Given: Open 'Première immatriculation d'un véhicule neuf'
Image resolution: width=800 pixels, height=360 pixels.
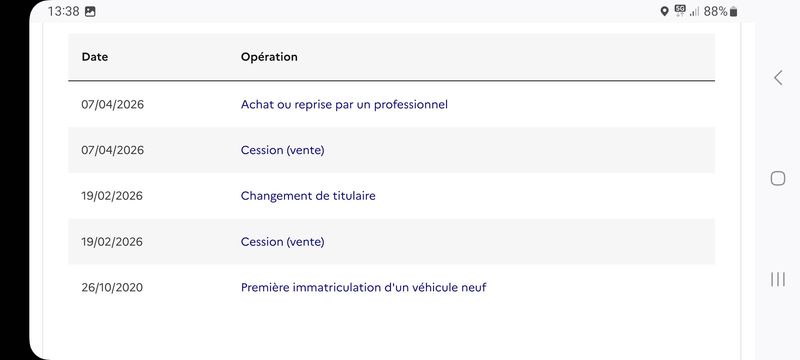Looking at the screenshot, I should tap(363, 288).
